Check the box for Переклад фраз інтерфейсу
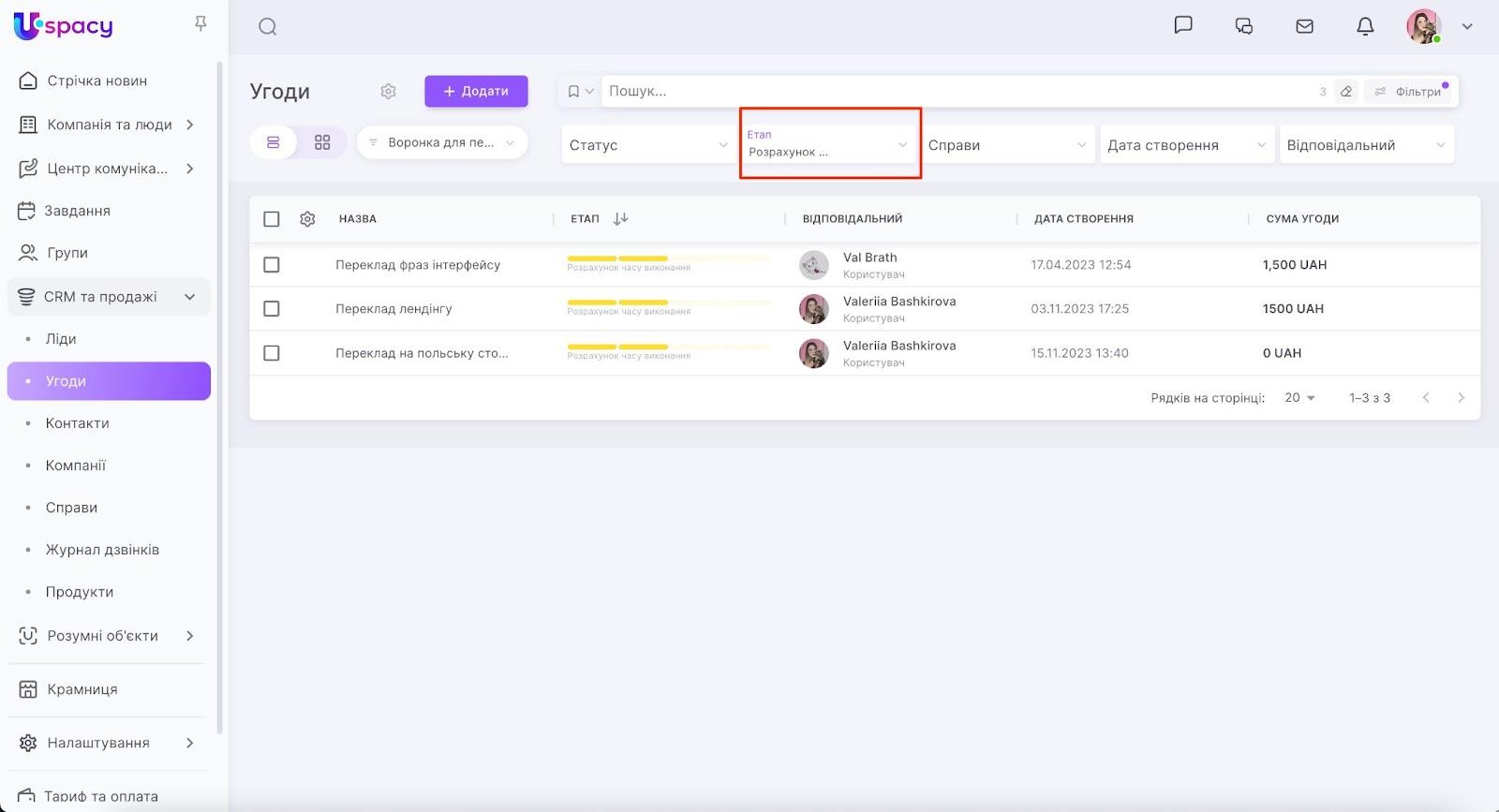This screenshot has height=812, width=1499. click(x=272, y=265)
